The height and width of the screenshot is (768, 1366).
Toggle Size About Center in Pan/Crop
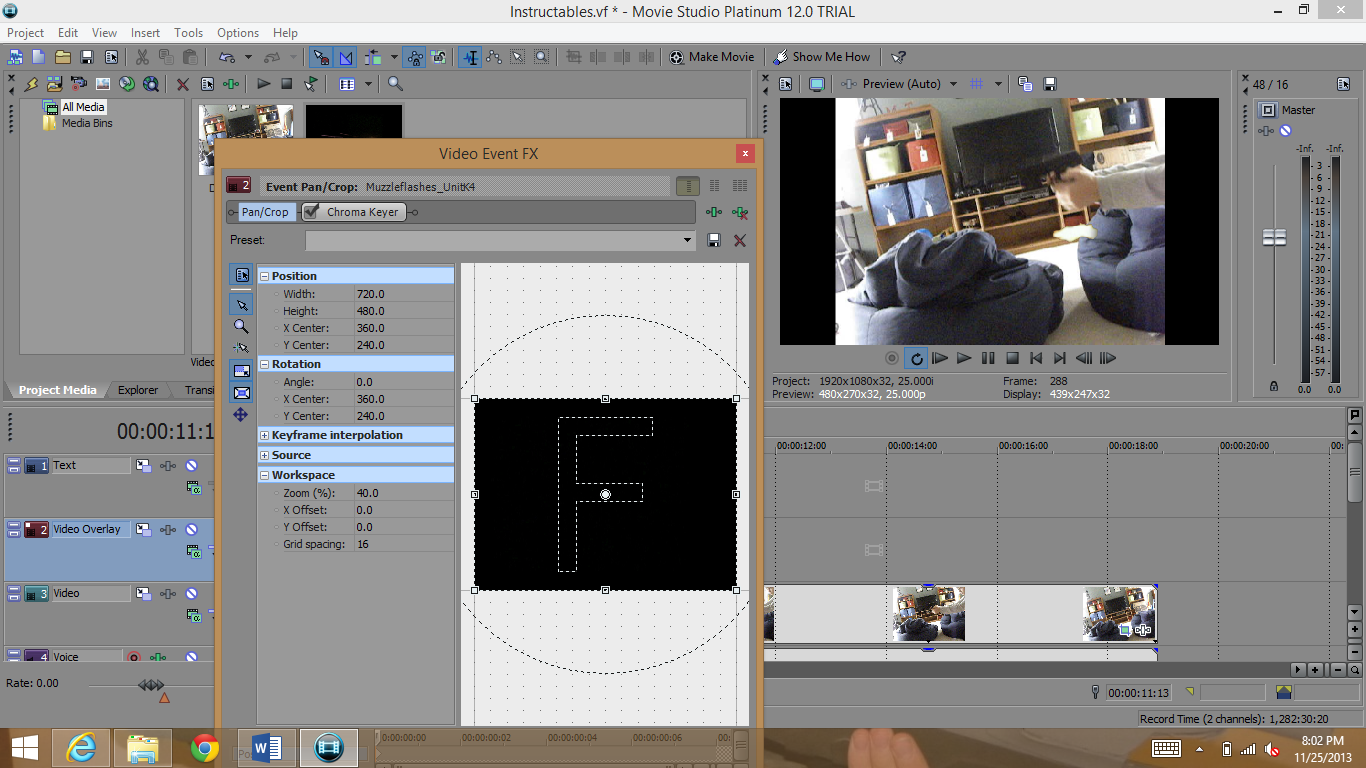[x=241, y=393]
